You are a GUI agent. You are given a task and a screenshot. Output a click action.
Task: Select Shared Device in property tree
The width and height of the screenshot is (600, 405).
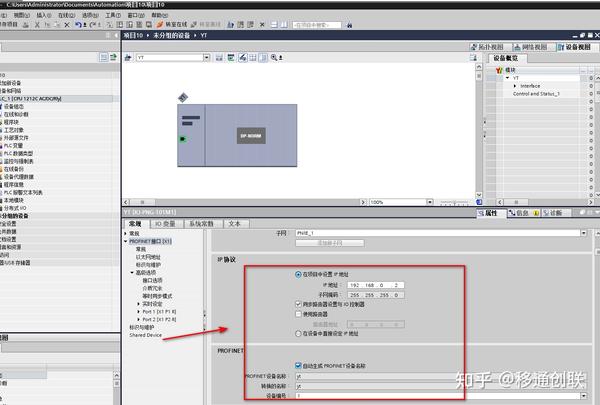click(145, 335)
